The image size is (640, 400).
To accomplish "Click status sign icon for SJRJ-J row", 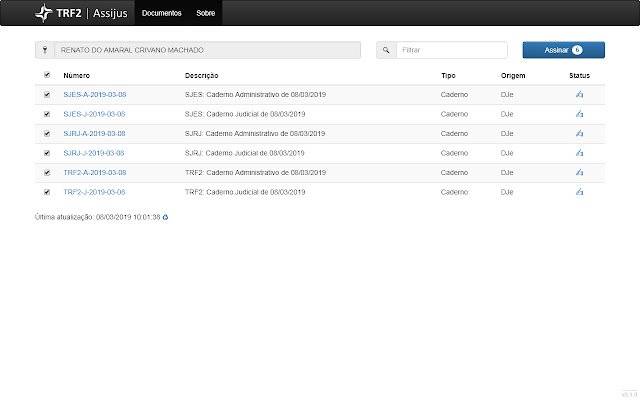I will tap(579, 153).
